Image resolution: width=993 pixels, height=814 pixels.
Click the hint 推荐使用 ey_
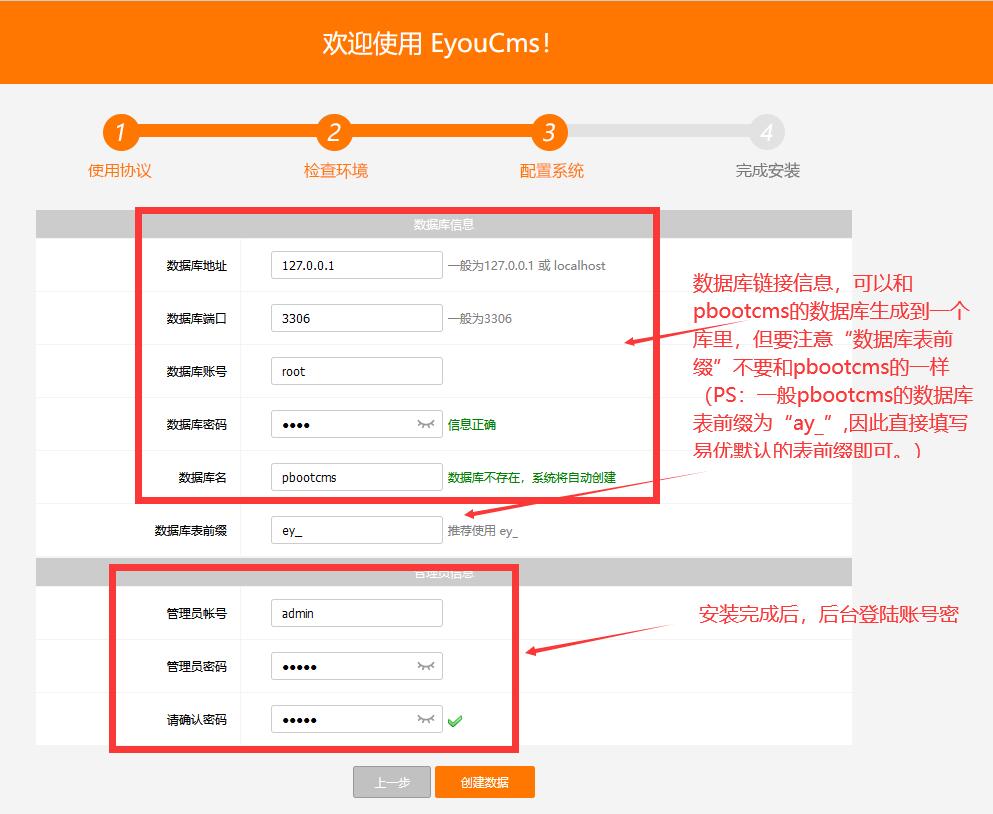coord(483,531)
